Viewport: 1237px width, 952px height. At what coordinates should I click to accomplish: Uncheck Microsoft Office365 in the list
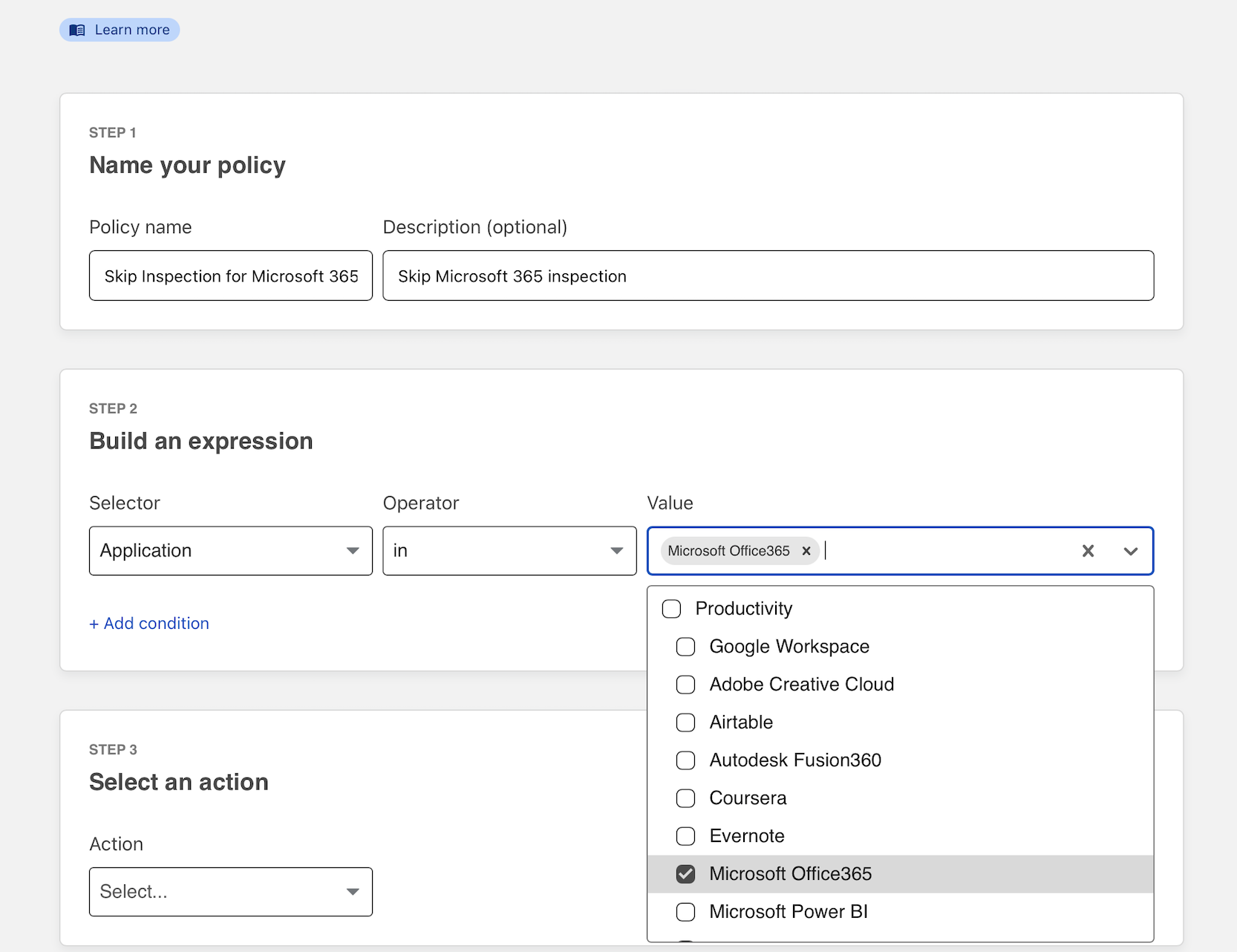coord(685,874)
